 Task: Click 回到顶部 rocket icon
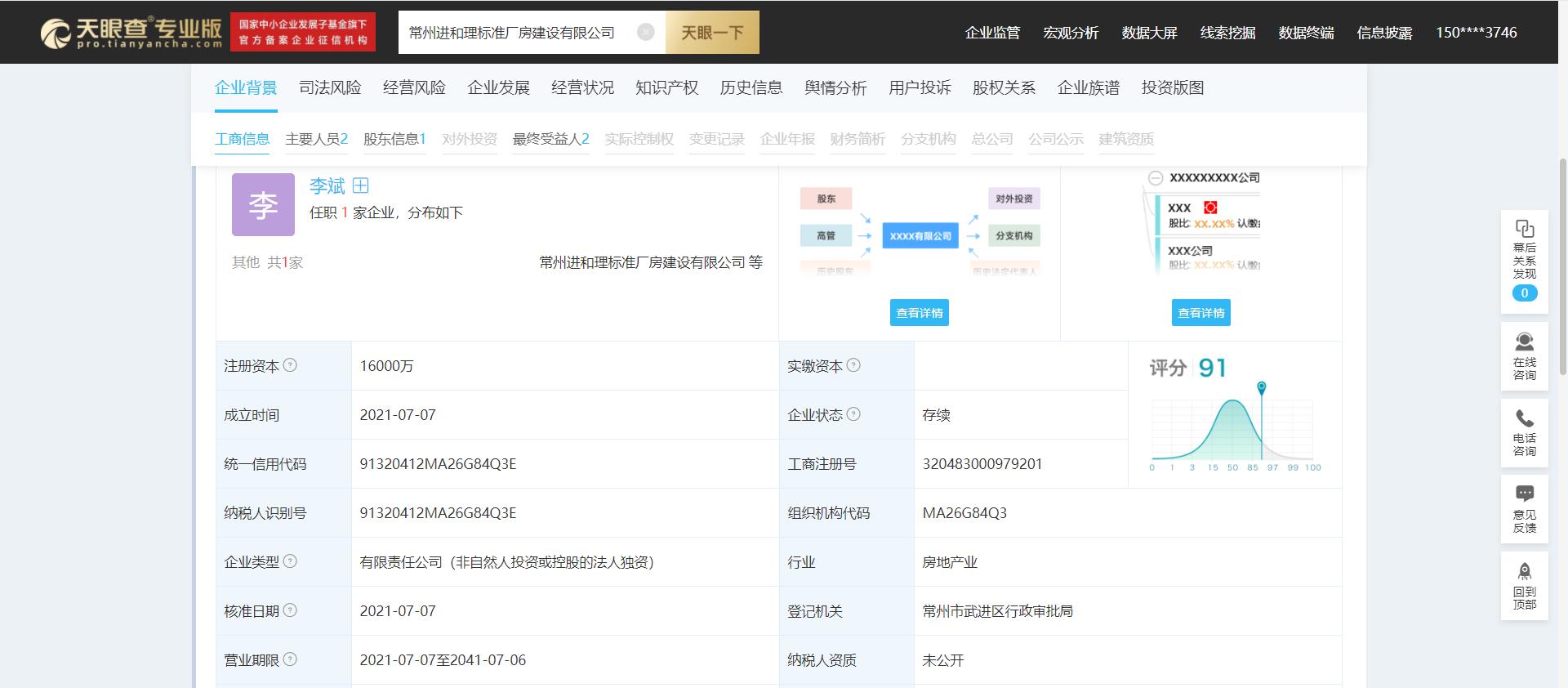(1524, 571)
